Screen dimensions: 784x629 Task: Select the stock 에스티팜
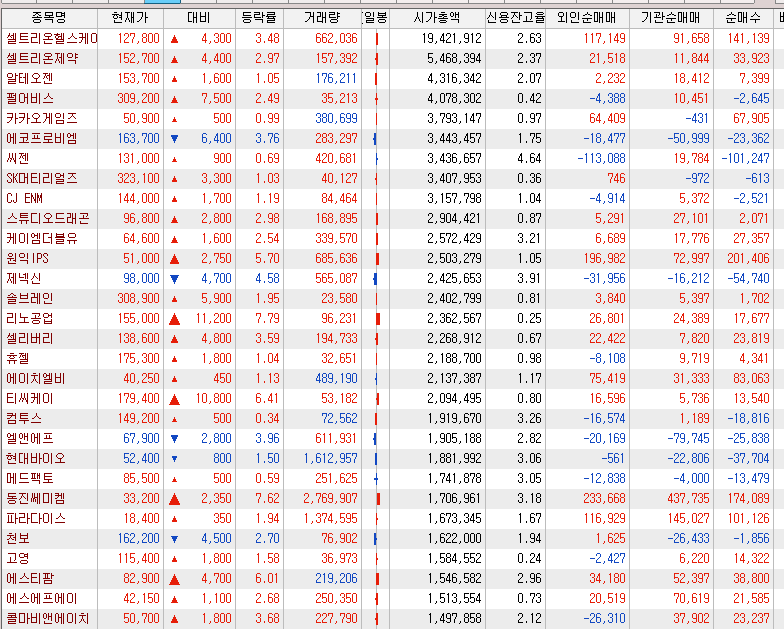point(30,578)
